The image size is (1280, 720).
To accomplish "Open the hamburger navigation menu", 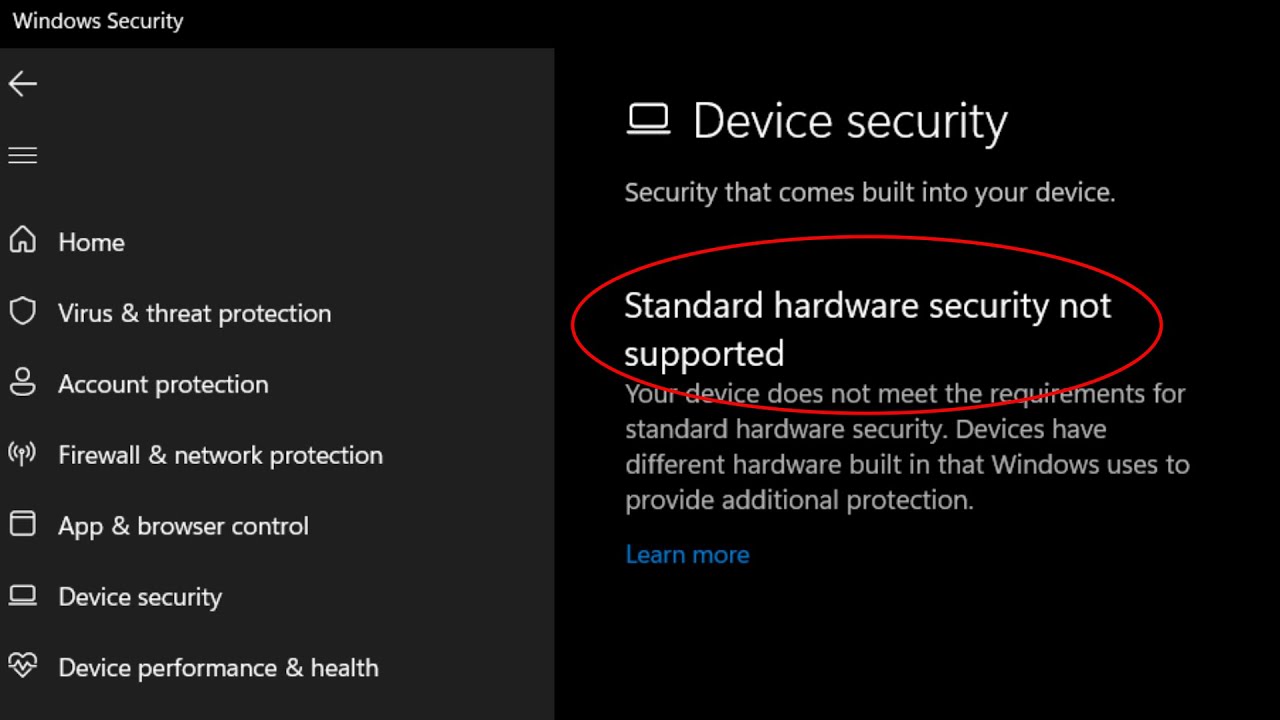I will pyautogui.click(x=23, y=155).
